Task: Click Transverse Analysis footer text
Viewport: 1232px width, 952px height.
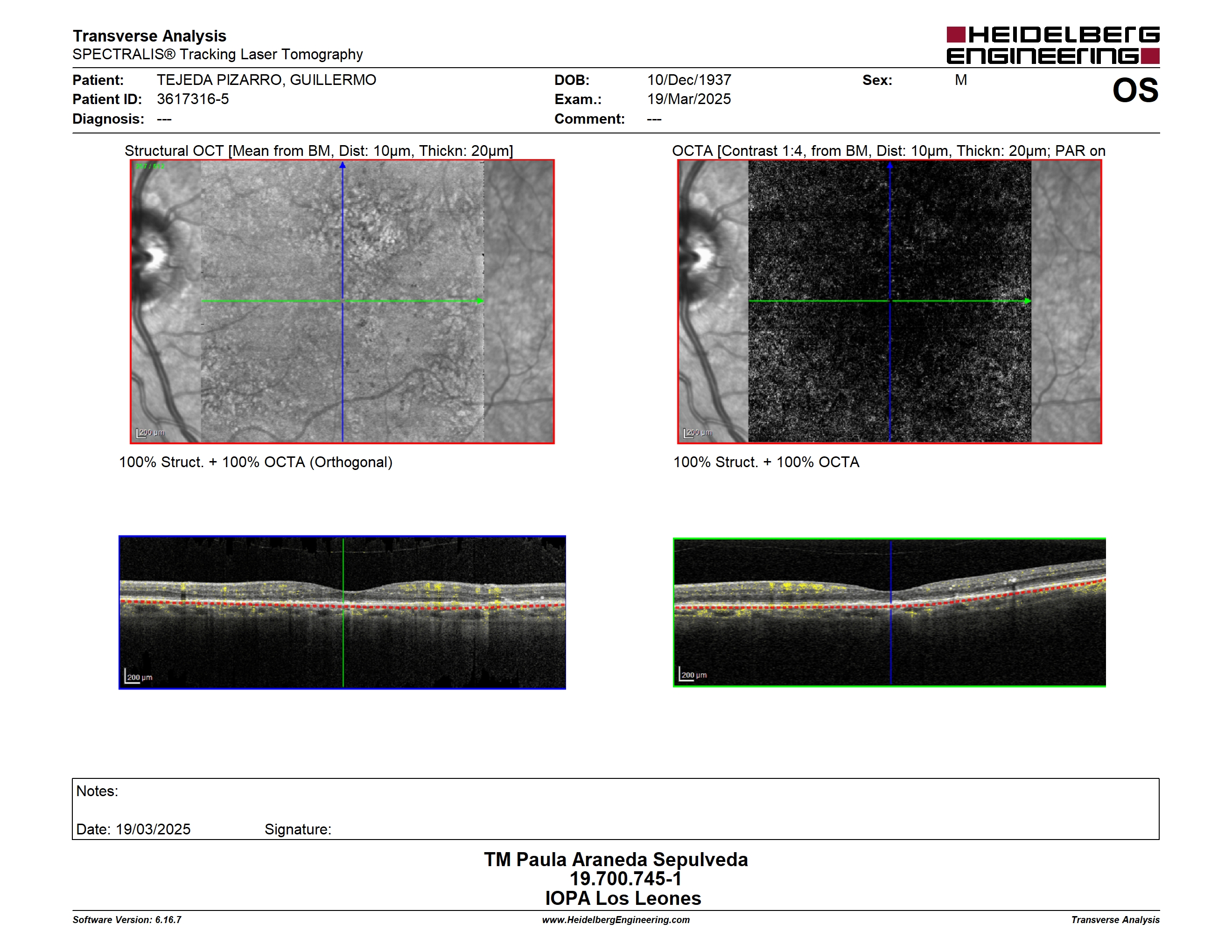Action: pyautogui.click(x=1115, y=920)
